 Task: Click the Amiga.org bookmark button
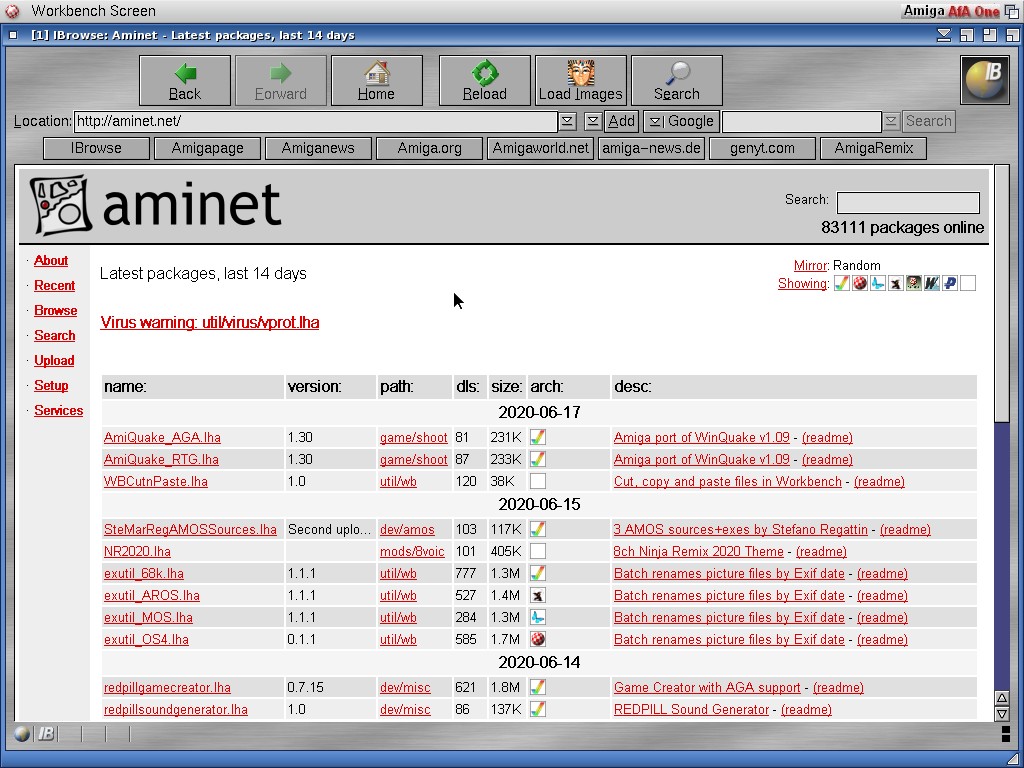pyautogui.click(x=429, y=148)
